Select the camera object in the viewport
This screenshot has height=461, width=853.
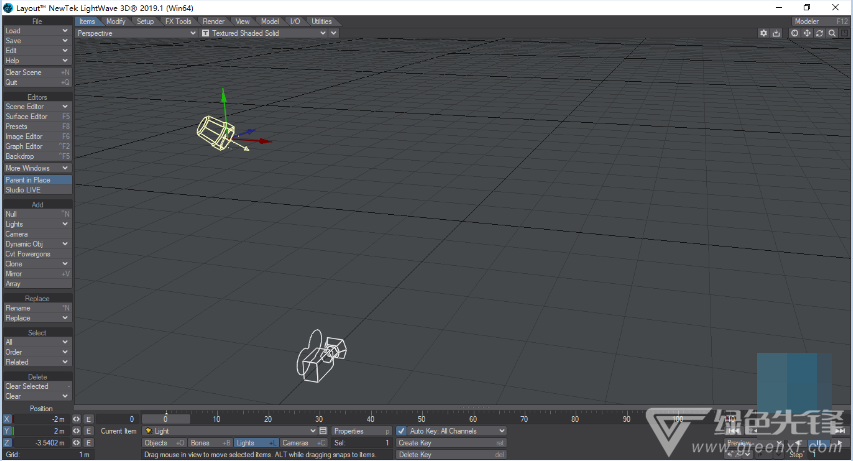[320, 356]
